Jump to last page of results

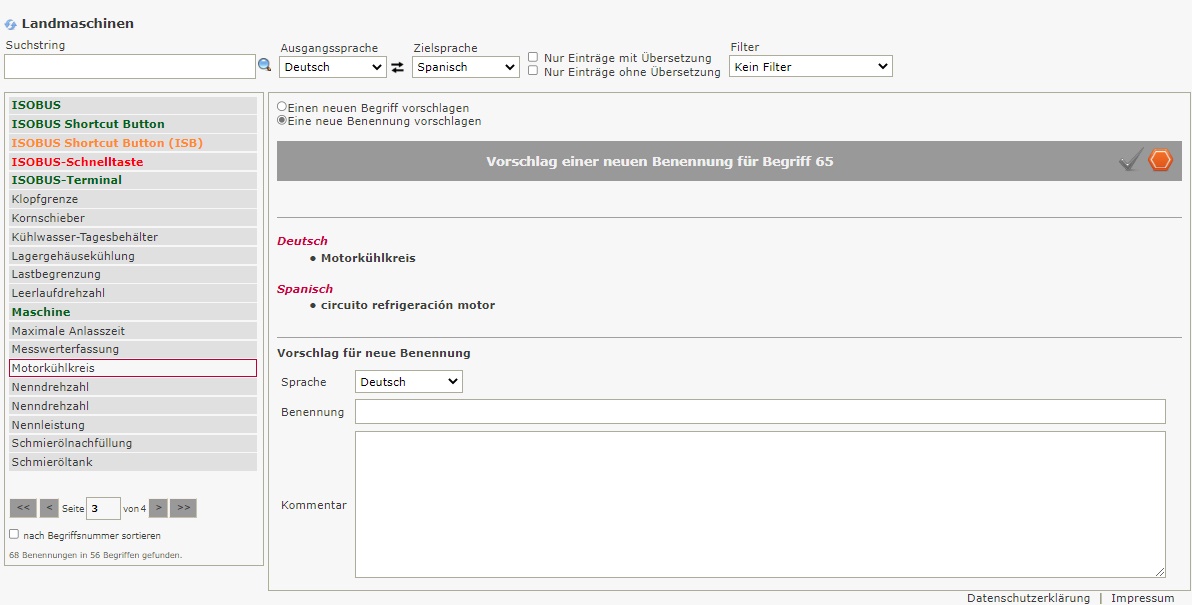183,508
